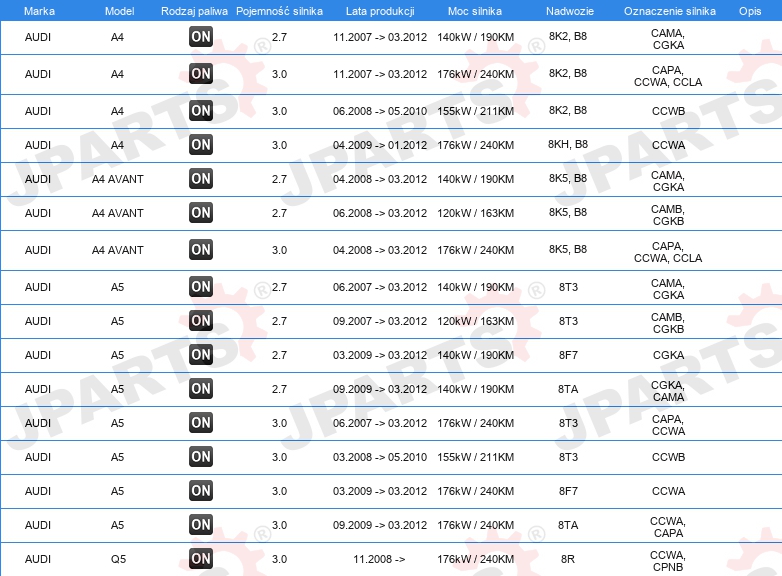Select the CCWA engine code in the 8KH row
Viewport: 782px width, 576px height.
click(668, 145)
